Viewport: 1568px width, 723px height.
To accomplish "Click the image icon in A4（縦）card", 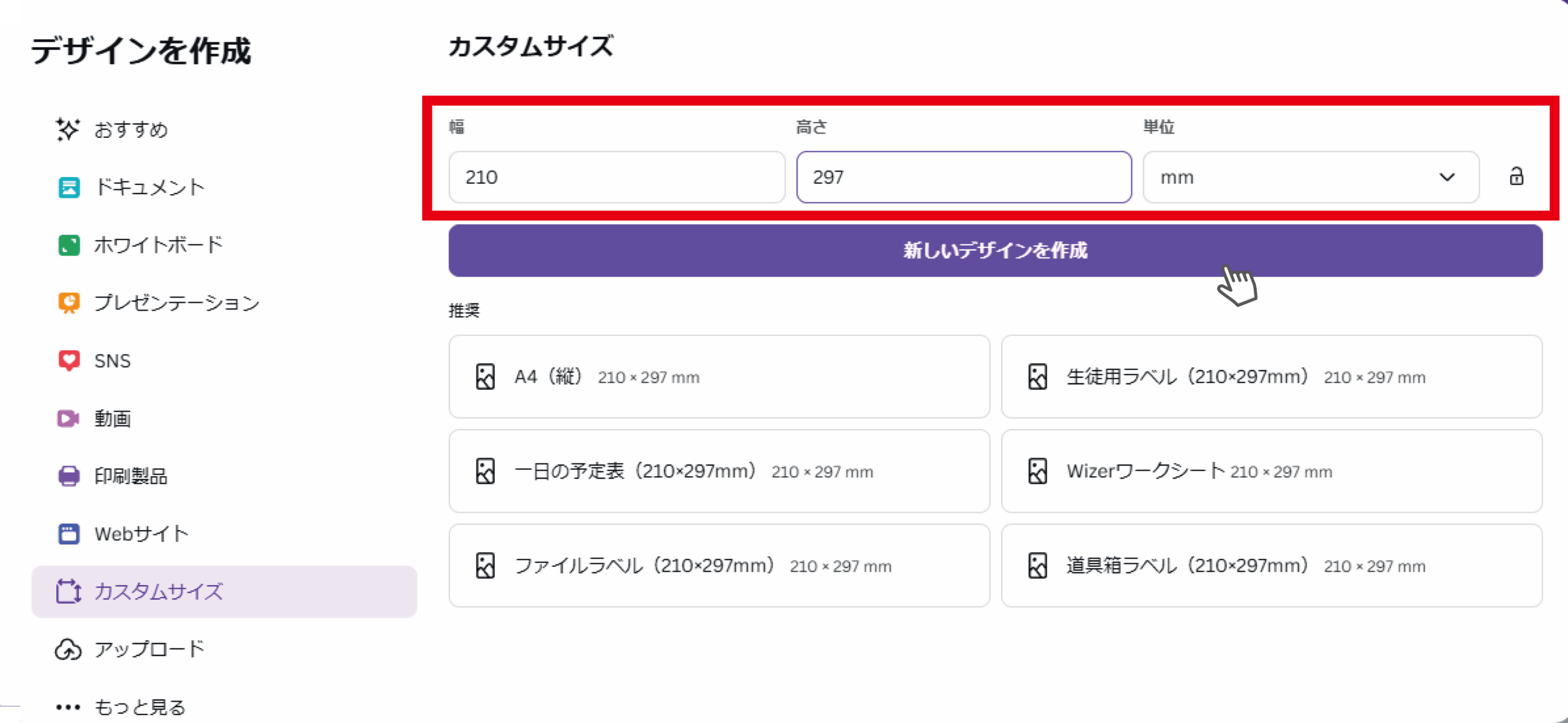I will pyautogui.click(x=485, y=377).
